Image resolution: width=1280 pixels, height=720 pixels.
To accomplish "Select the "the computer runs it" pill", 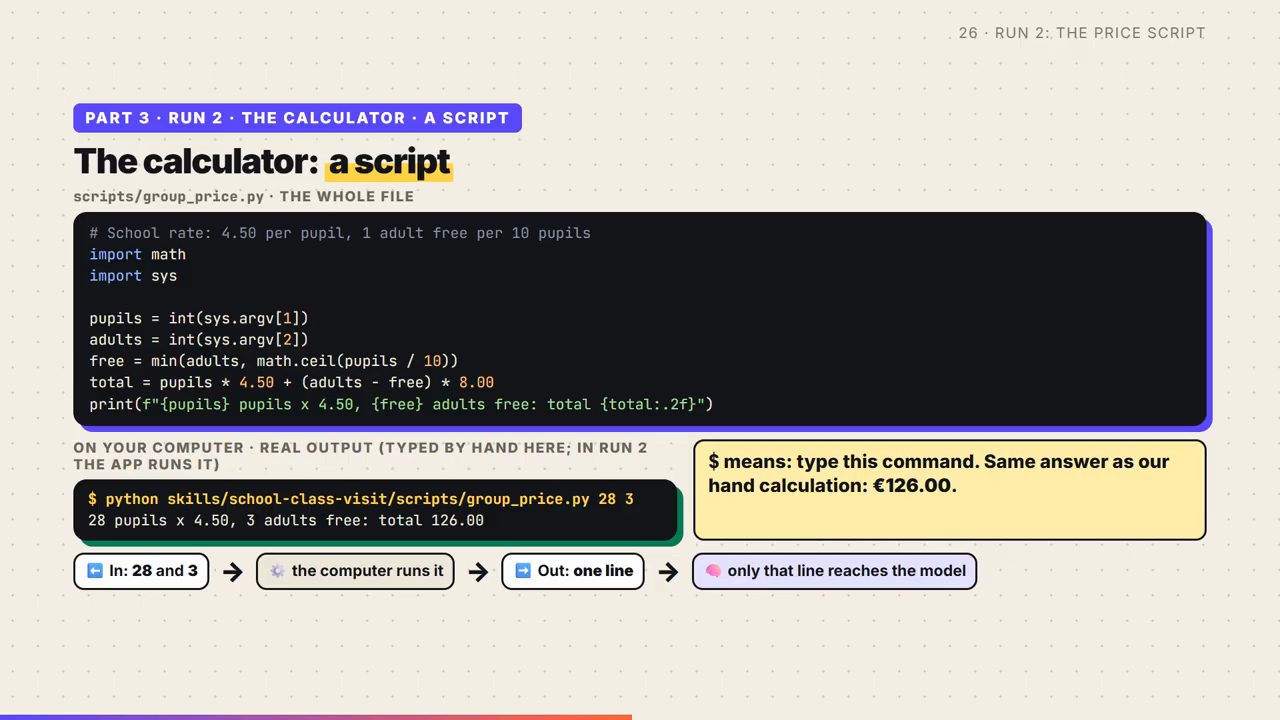I will coord(356,571).
